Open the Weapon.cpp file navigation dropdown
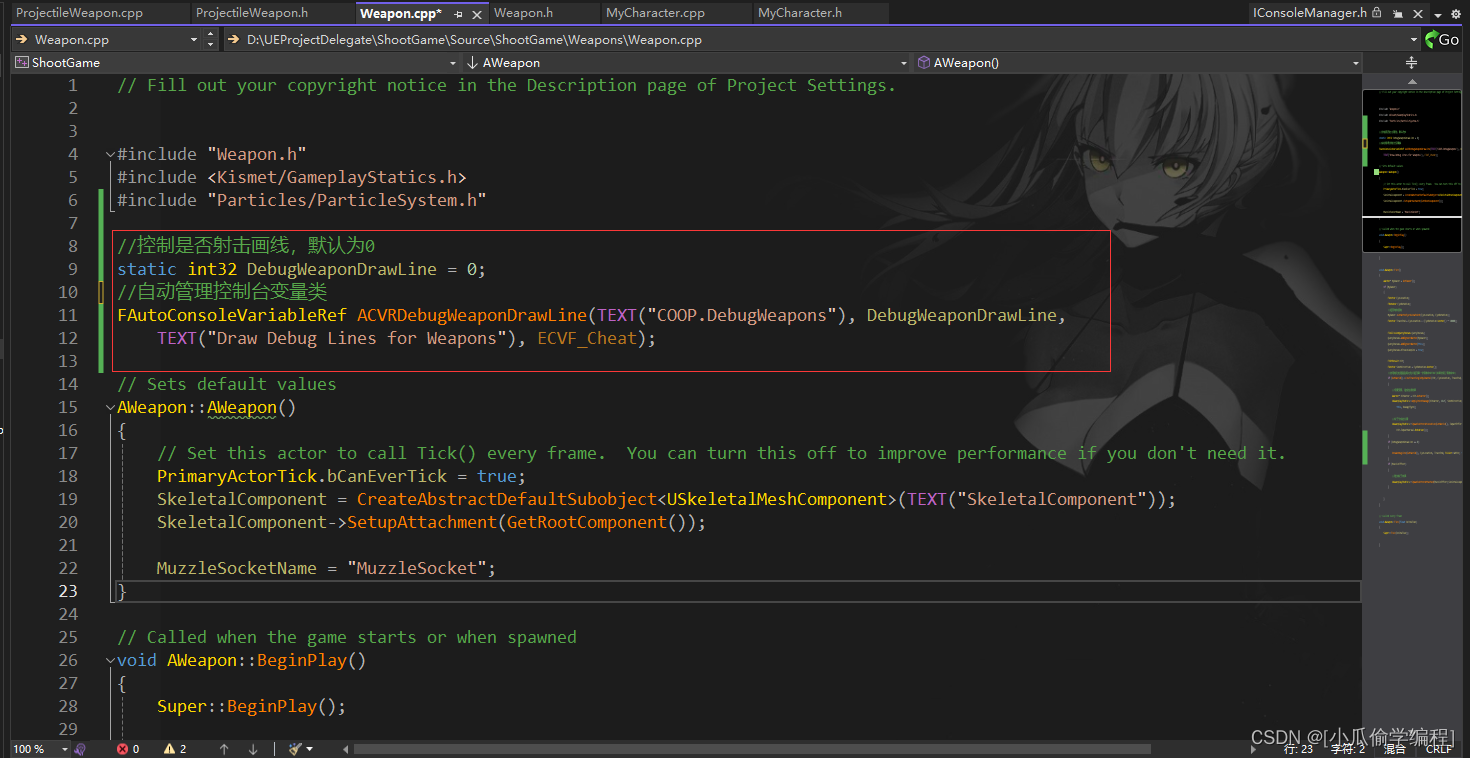Viewport: 1470px width, 758px height. [x=194, y=39]
